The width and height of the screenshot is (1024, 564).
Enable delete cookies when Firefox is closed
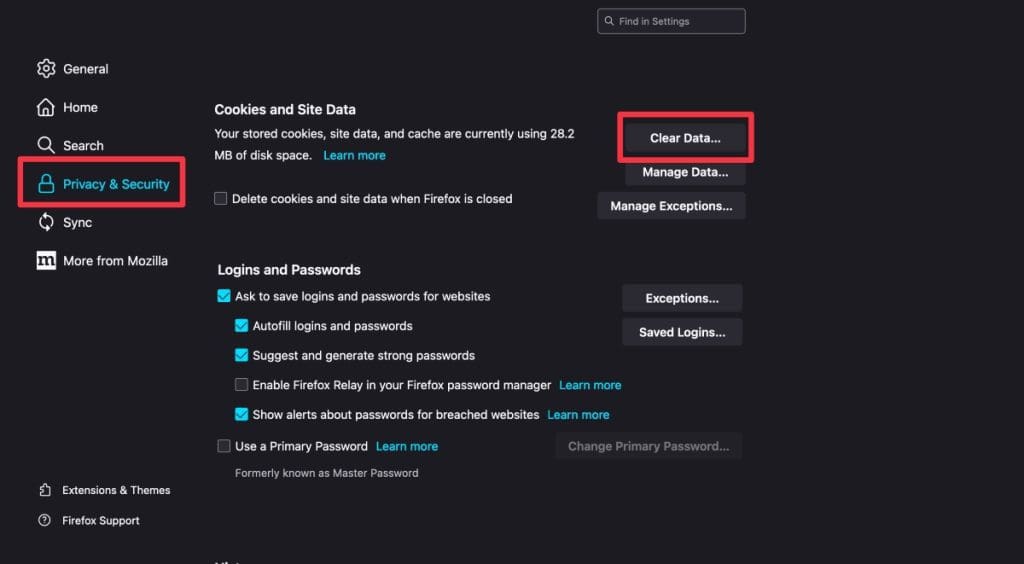click(221, 199)
